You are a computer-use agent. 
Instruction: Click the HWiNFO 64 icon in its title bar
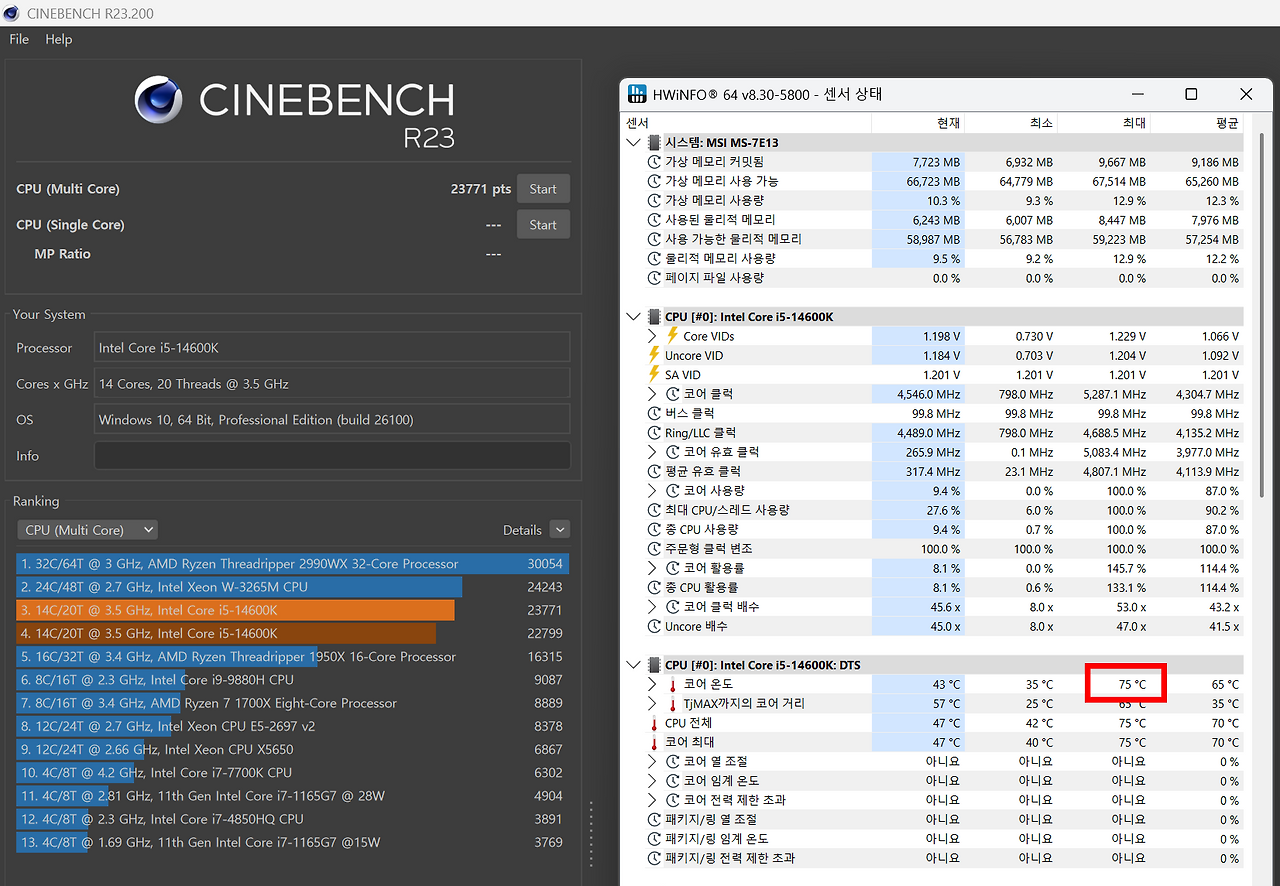coord(637,94)
